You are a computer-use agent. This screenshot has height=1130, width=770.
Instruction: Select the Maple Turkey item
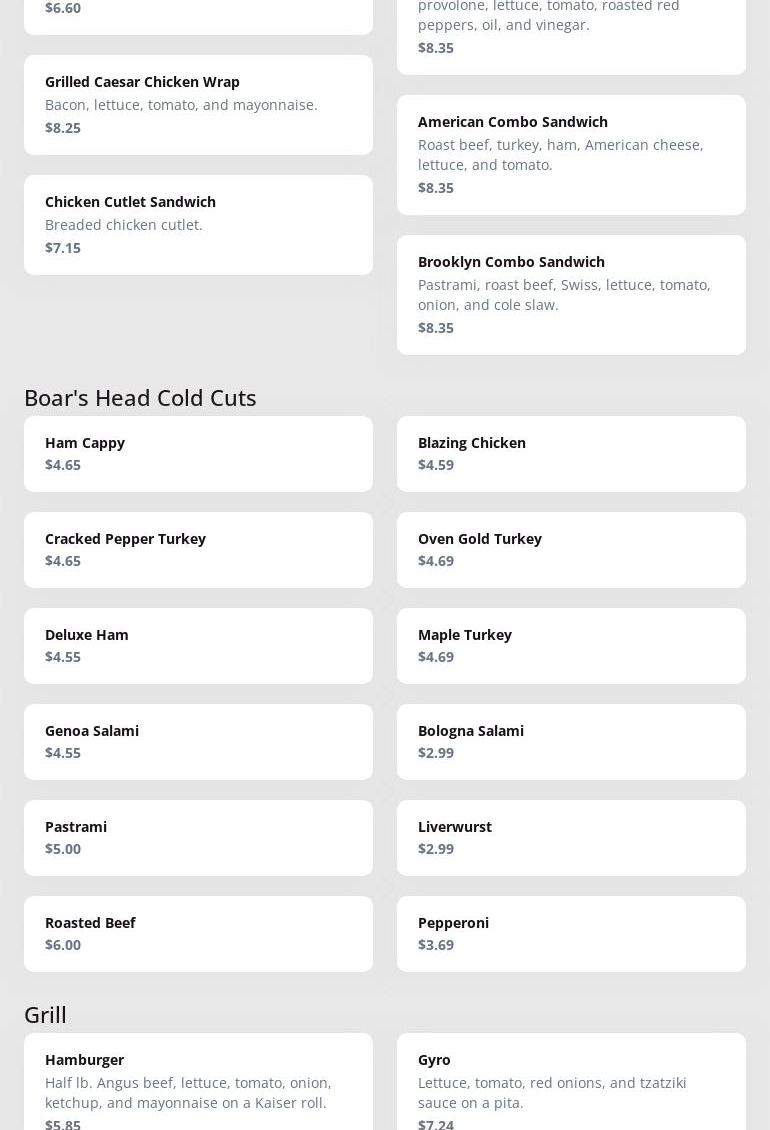tap(571, 645)
